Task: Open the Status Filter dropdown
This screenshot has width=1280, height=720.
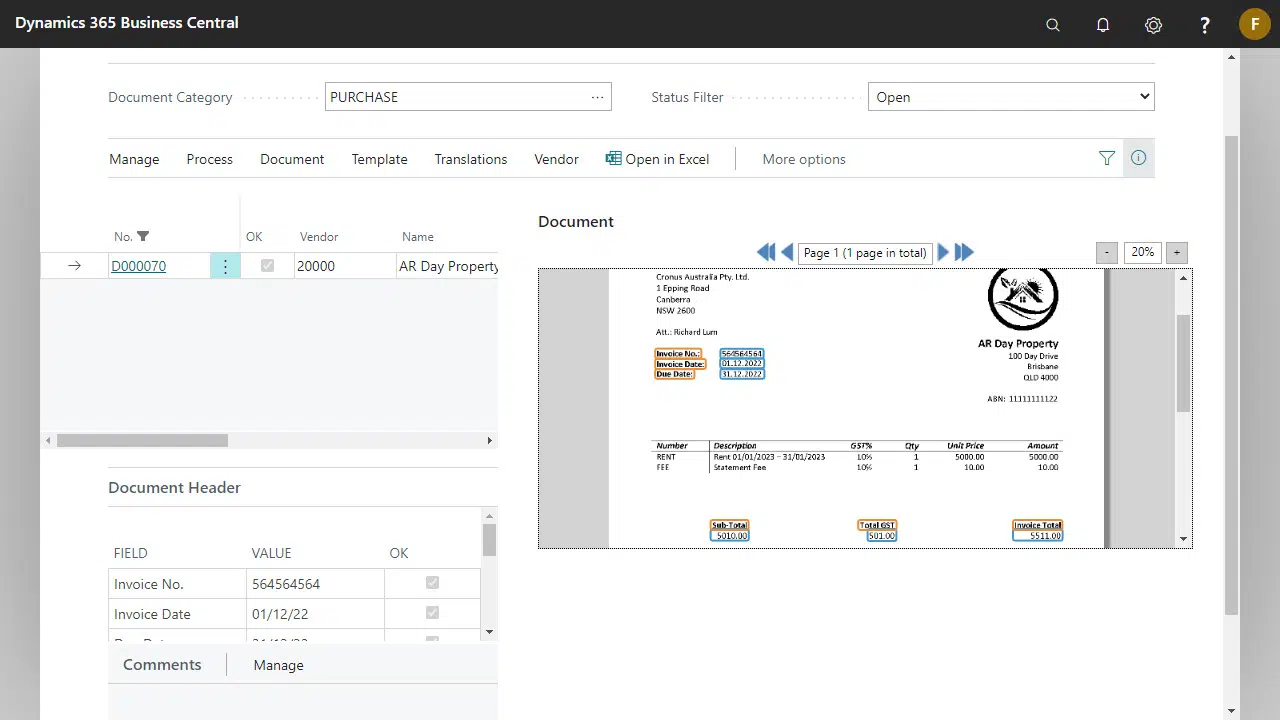Action: (x=1010, y=97)
